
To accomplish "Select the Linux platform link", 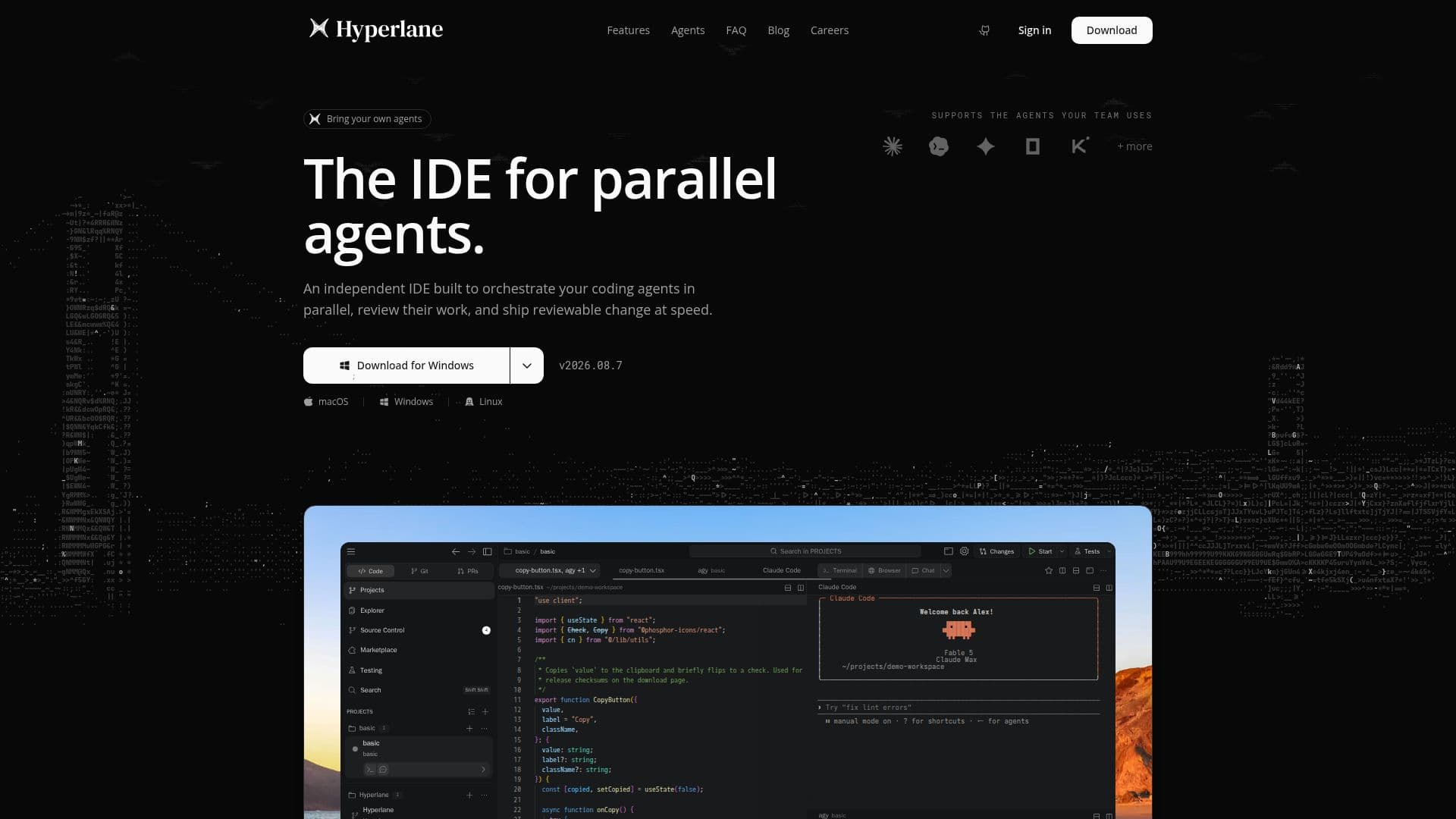I will coord(484,402).
